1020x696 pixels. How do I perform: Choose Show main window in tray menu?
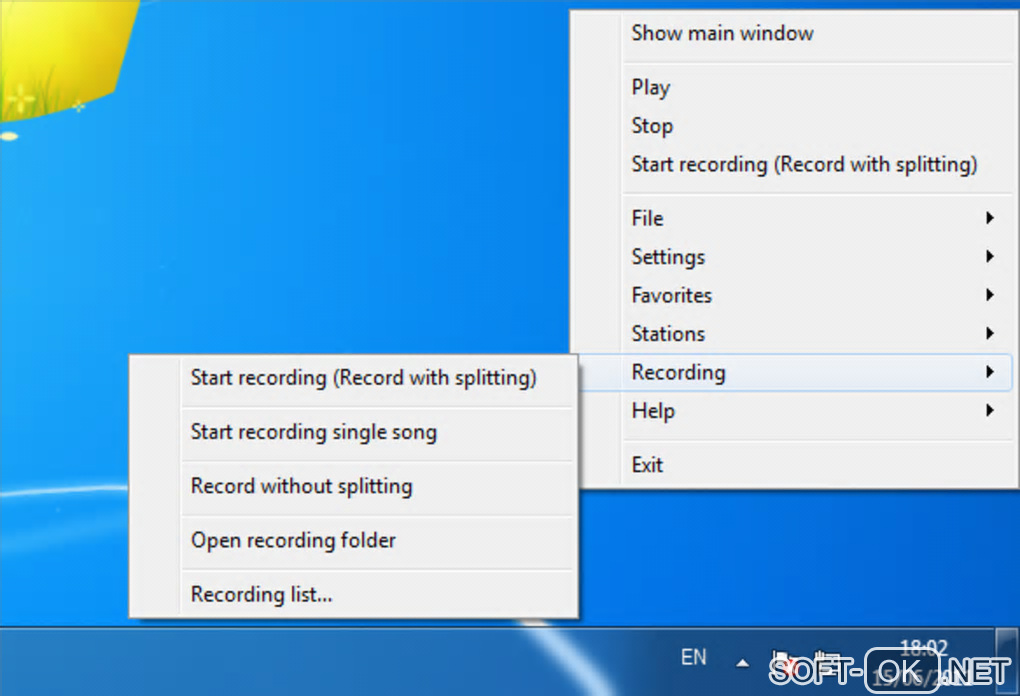[x=794, y=33]
